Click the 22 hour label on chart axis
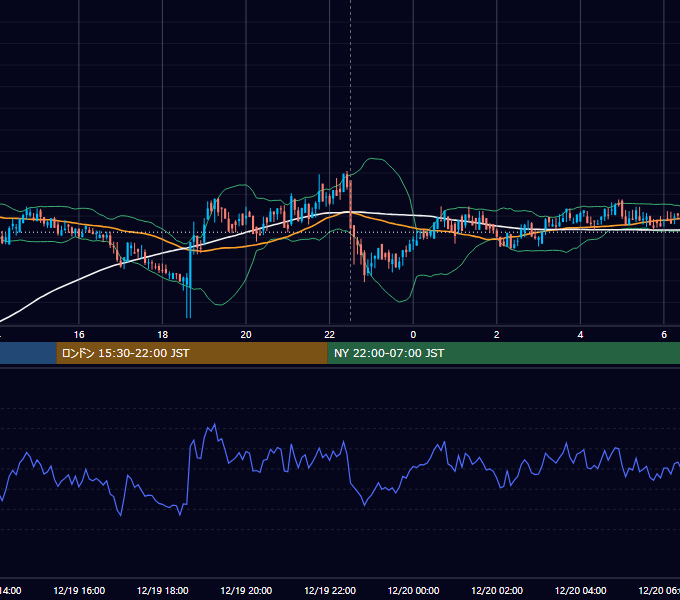This screenshot has width=680, height=600. [x=330, y=335]
